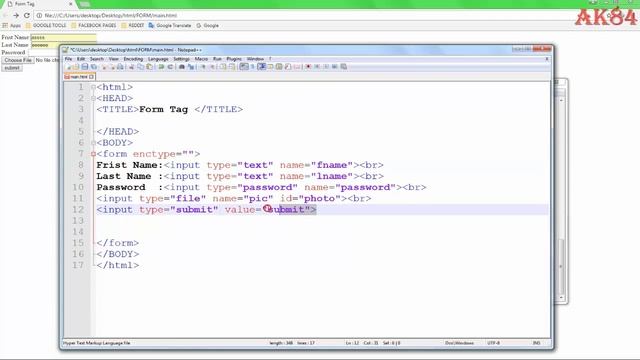Click the macro Playback icon
The image size is (640, 360).
click(327, 67)
